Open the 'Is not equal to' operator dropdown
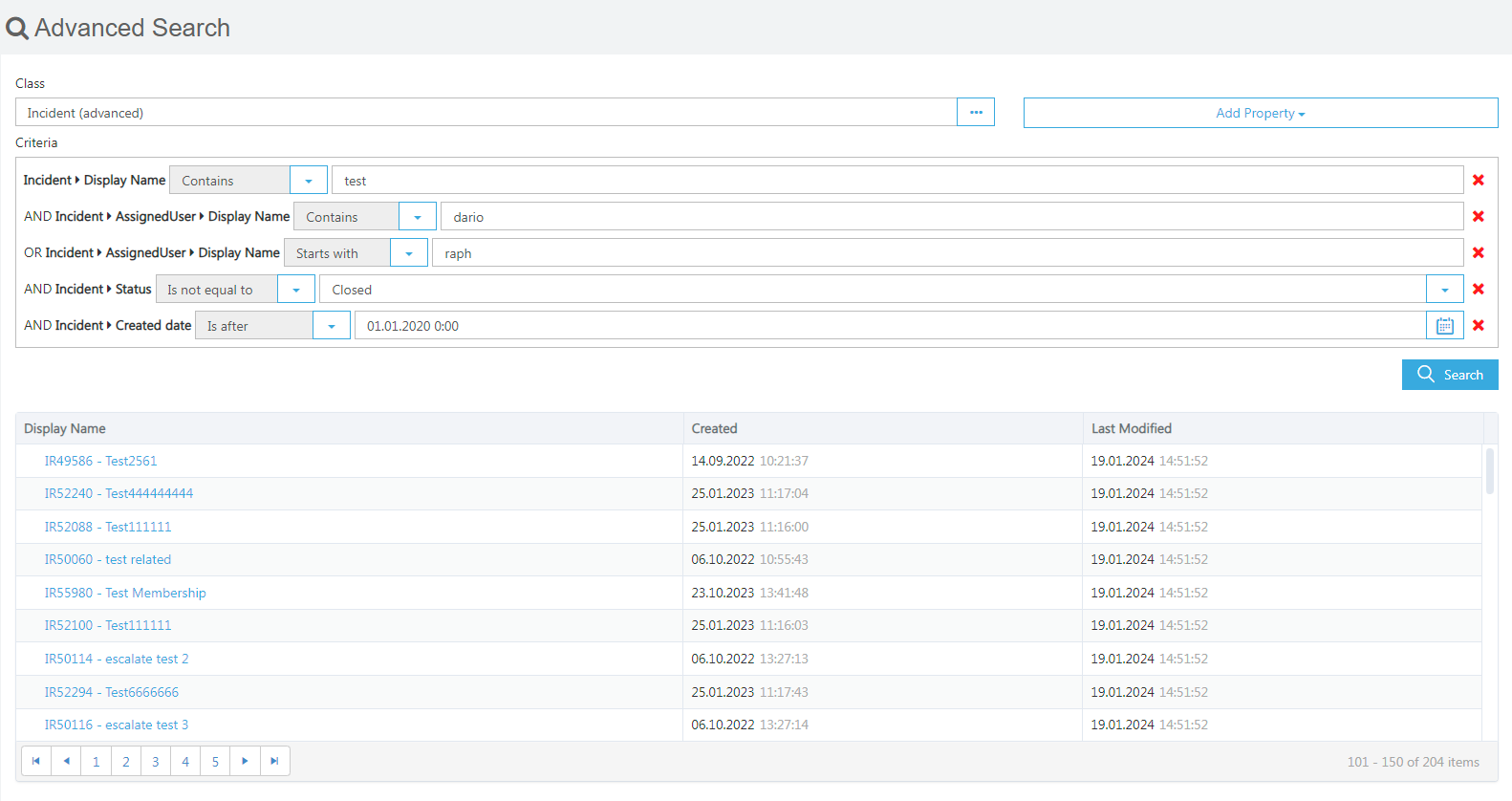1512x801 pixels. tap(296, 290)
